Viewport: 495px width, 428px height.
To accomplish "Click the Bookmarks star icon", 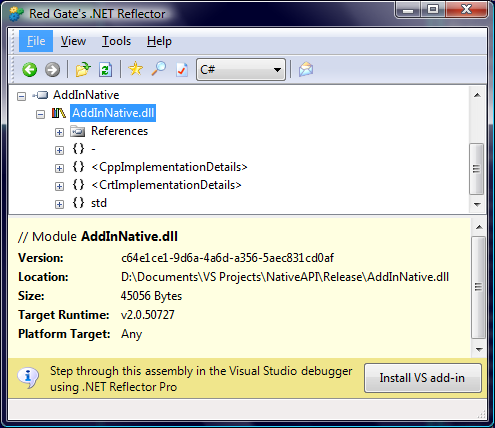I will tap(136, 69).
